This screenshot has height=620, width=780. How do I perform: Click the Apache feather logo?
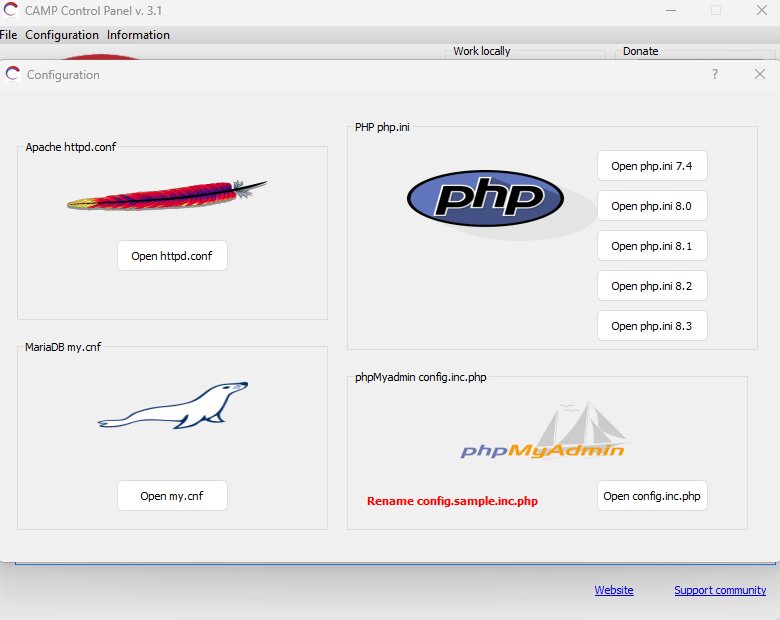coord(167,196)
